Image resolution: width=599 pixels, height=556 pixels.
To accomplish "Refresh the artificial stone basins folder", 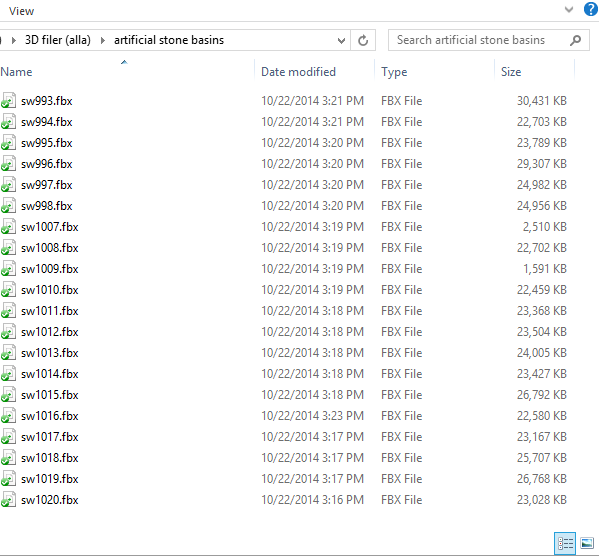I will [x=363, y=40].
